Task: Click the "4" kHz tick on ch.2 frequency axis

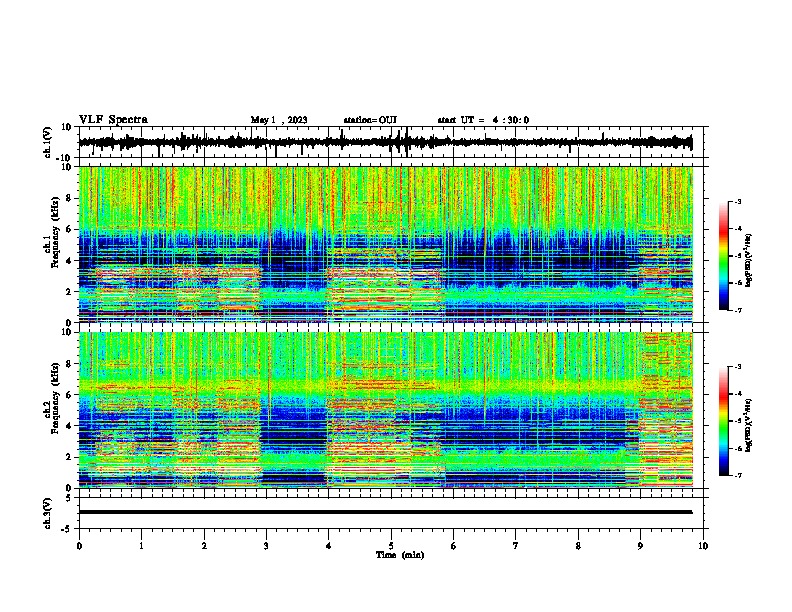Action: 69,426
